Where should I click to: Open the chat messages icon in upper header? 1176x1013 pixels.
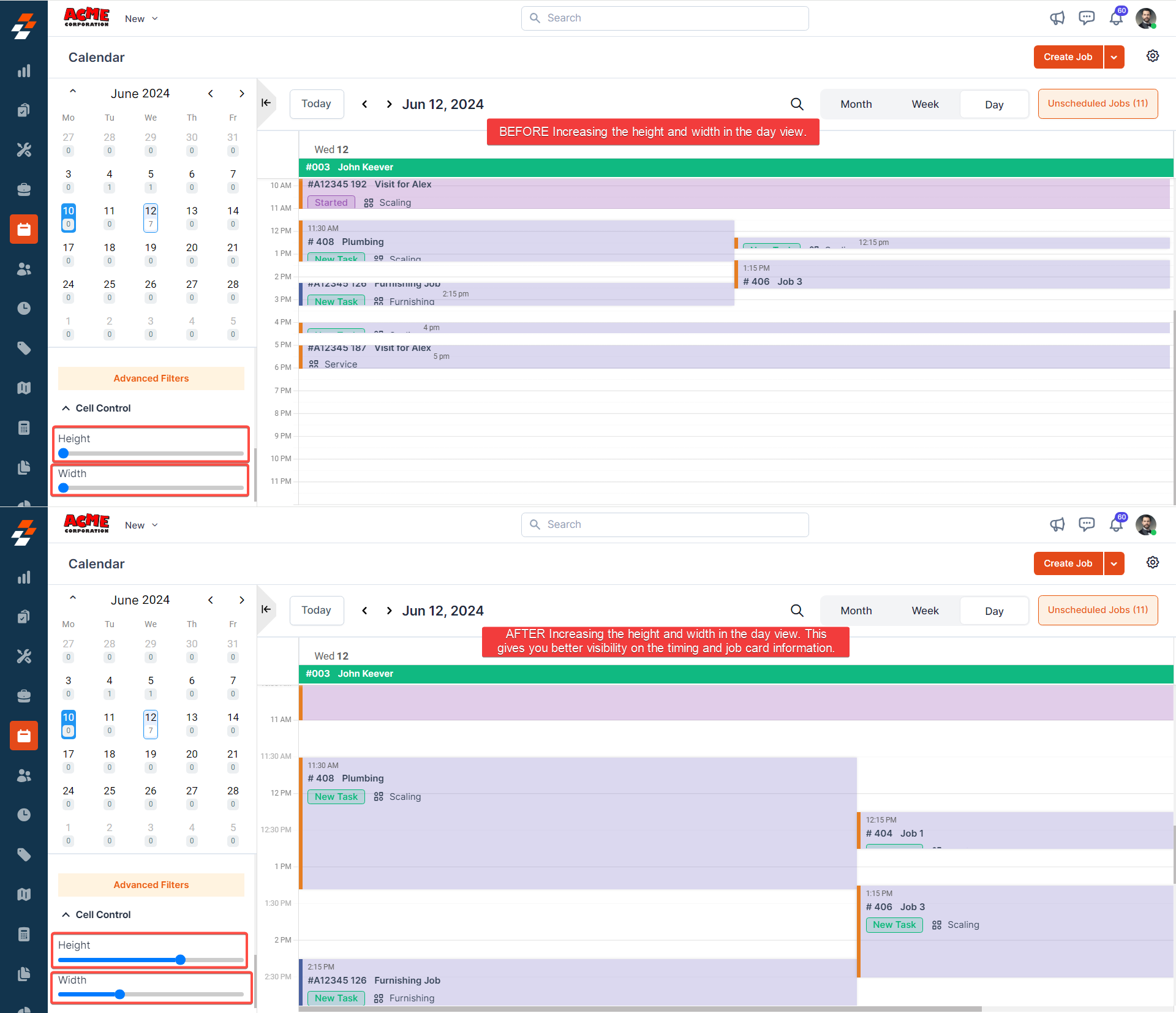pyautogui.click(x=1087, y=18)
